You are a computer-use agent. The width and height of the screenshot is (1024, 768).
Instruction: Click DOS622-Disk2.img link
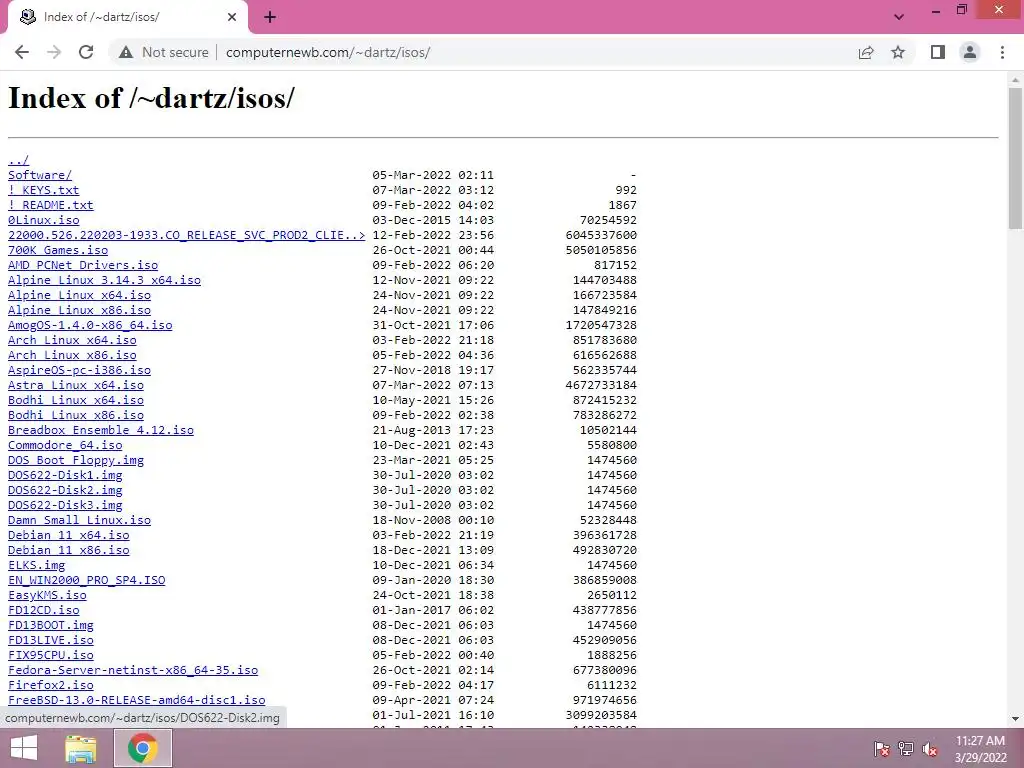coord(65,490)
